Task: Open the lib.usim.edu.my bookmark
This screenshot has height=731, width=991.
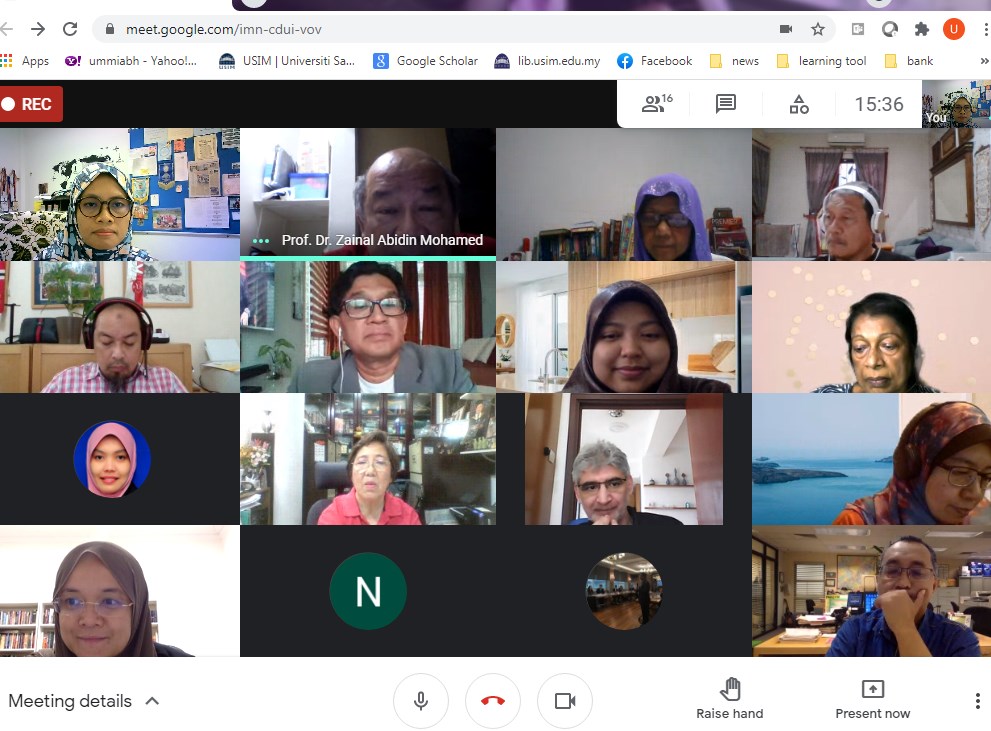Action: tap(547, 61)
